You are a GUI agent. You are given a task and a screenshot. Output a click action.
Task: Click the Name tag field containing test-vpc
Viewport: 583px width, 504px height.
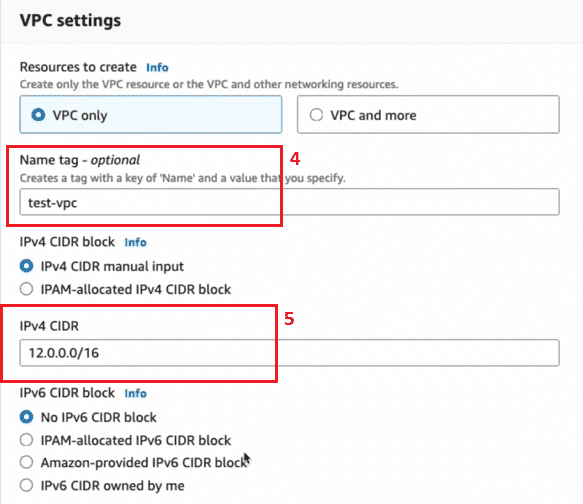[289, 202]
